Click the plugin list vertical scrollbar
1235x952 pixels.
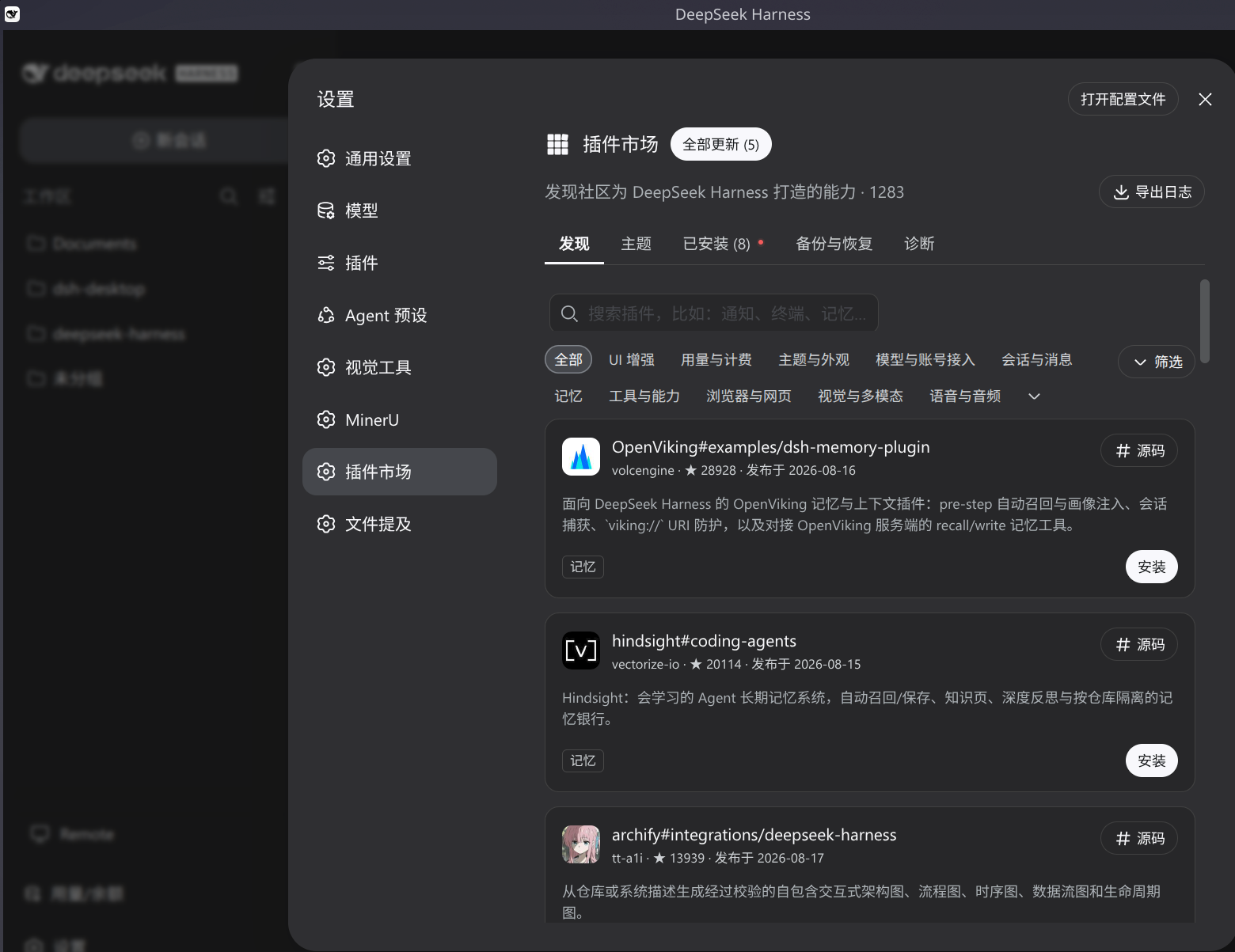[x=1205, y=320]
